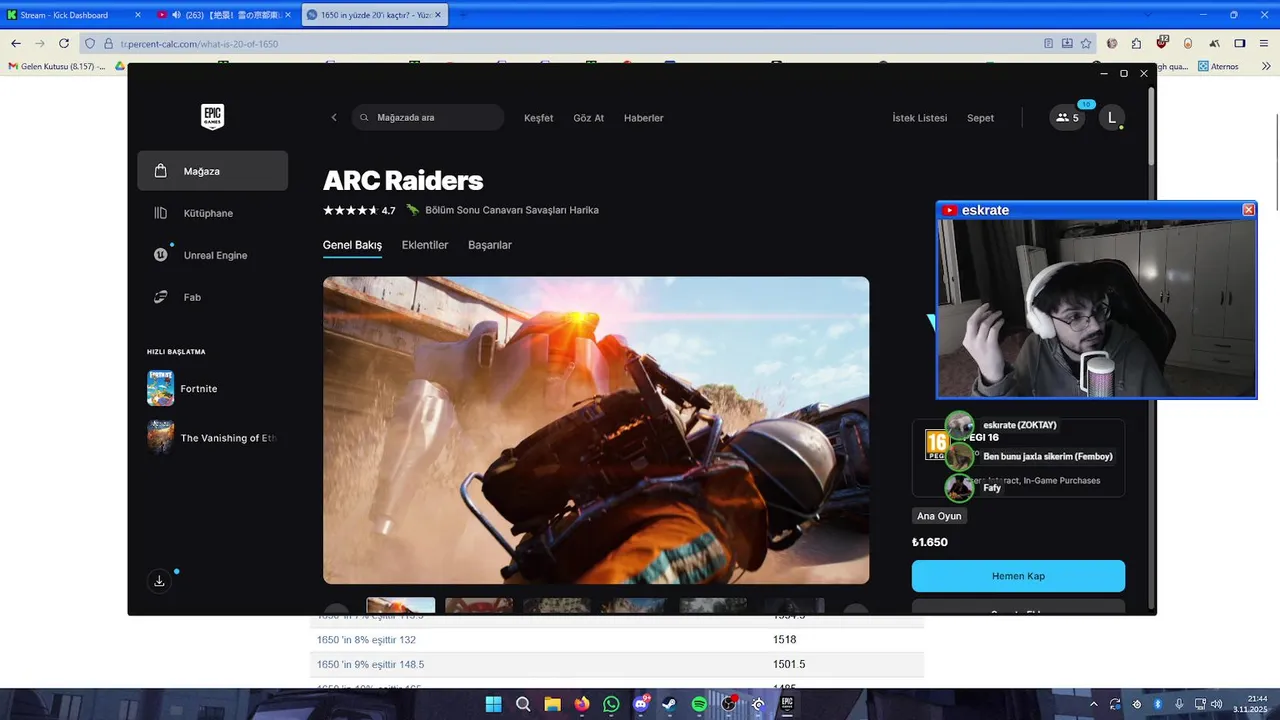This screenshot has width=1280, height=720.
Task: Reload the page in Firefox
Action: [x=64, y=43]
